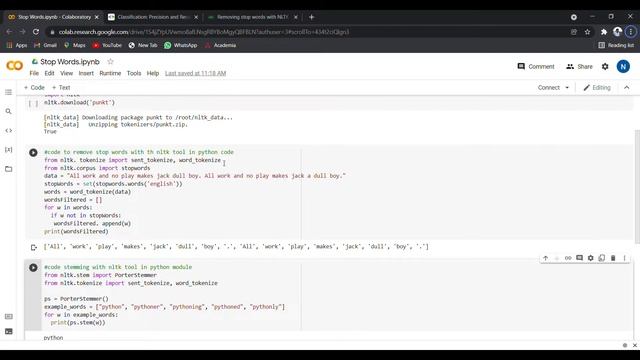Switch to the Classification Precision tab

pos(152,17)
